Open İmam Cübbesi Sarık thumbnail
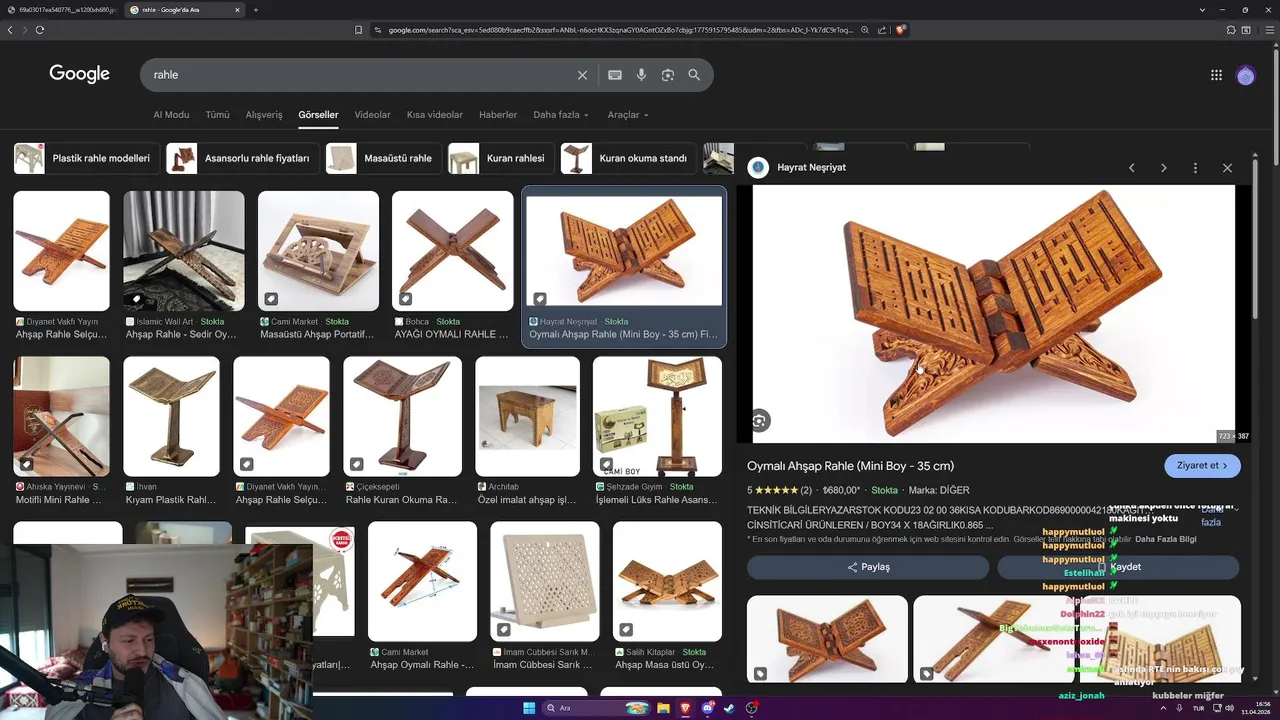The width and height of the screenshot is (1280, 720). [x=544, y=581]
